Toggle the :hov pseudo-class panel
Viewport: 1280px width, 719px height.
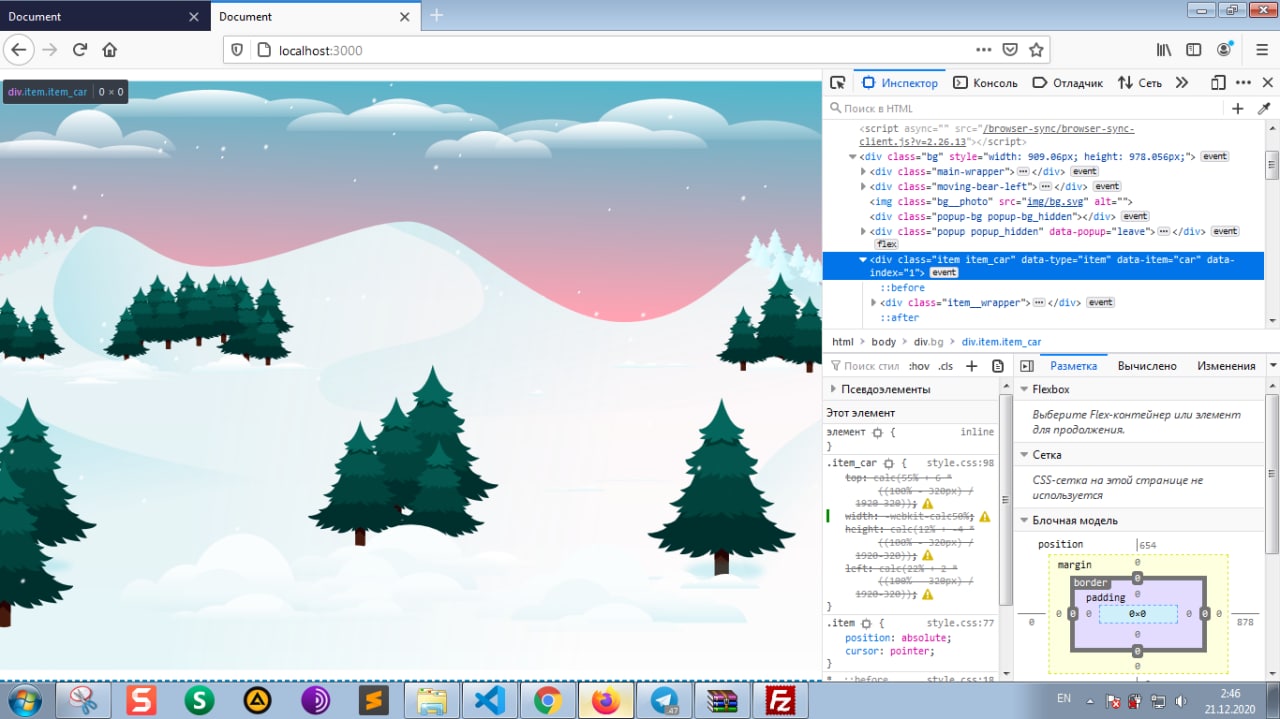tap(919, 366)
